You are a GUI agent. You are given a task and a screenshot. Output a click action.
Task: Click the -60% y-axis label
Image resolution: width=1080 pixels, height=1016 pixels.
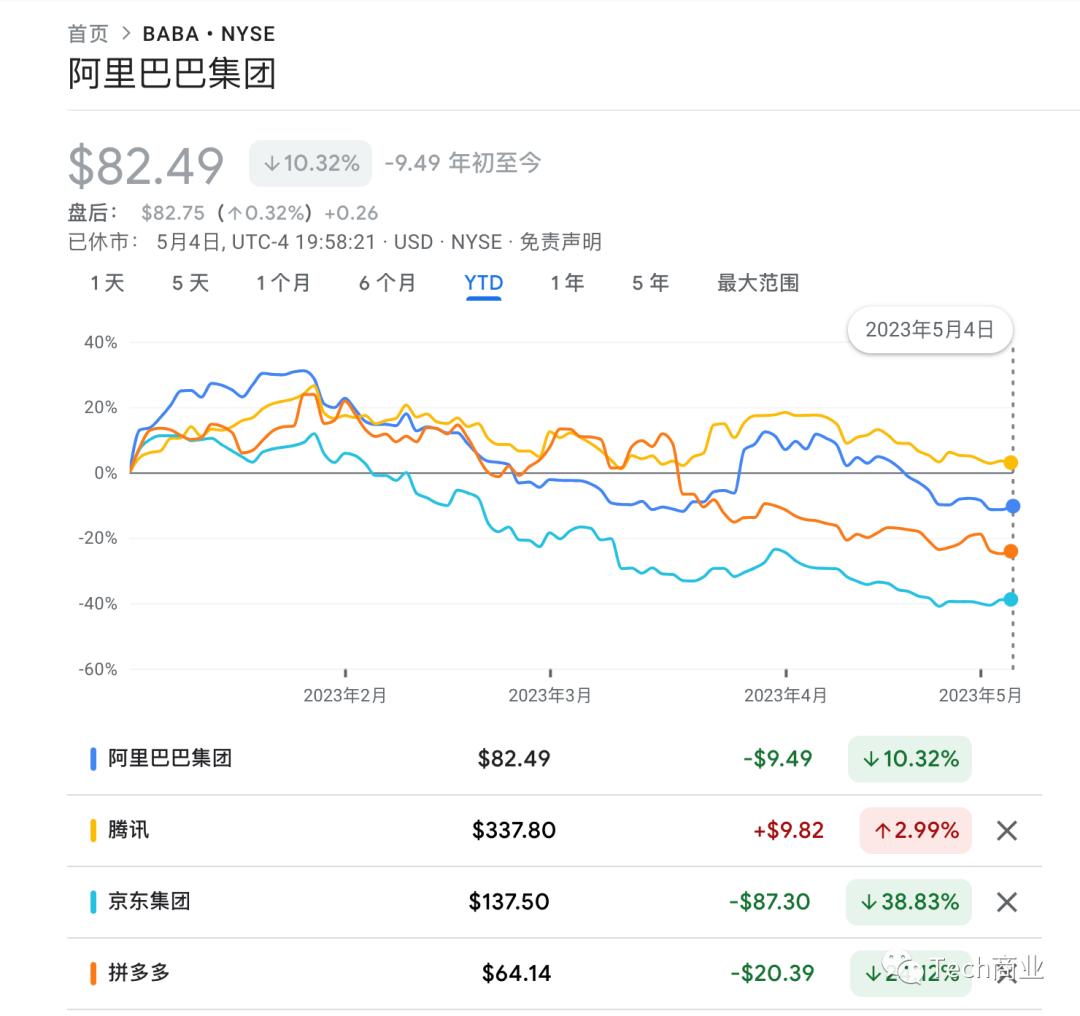coord(98,669)
